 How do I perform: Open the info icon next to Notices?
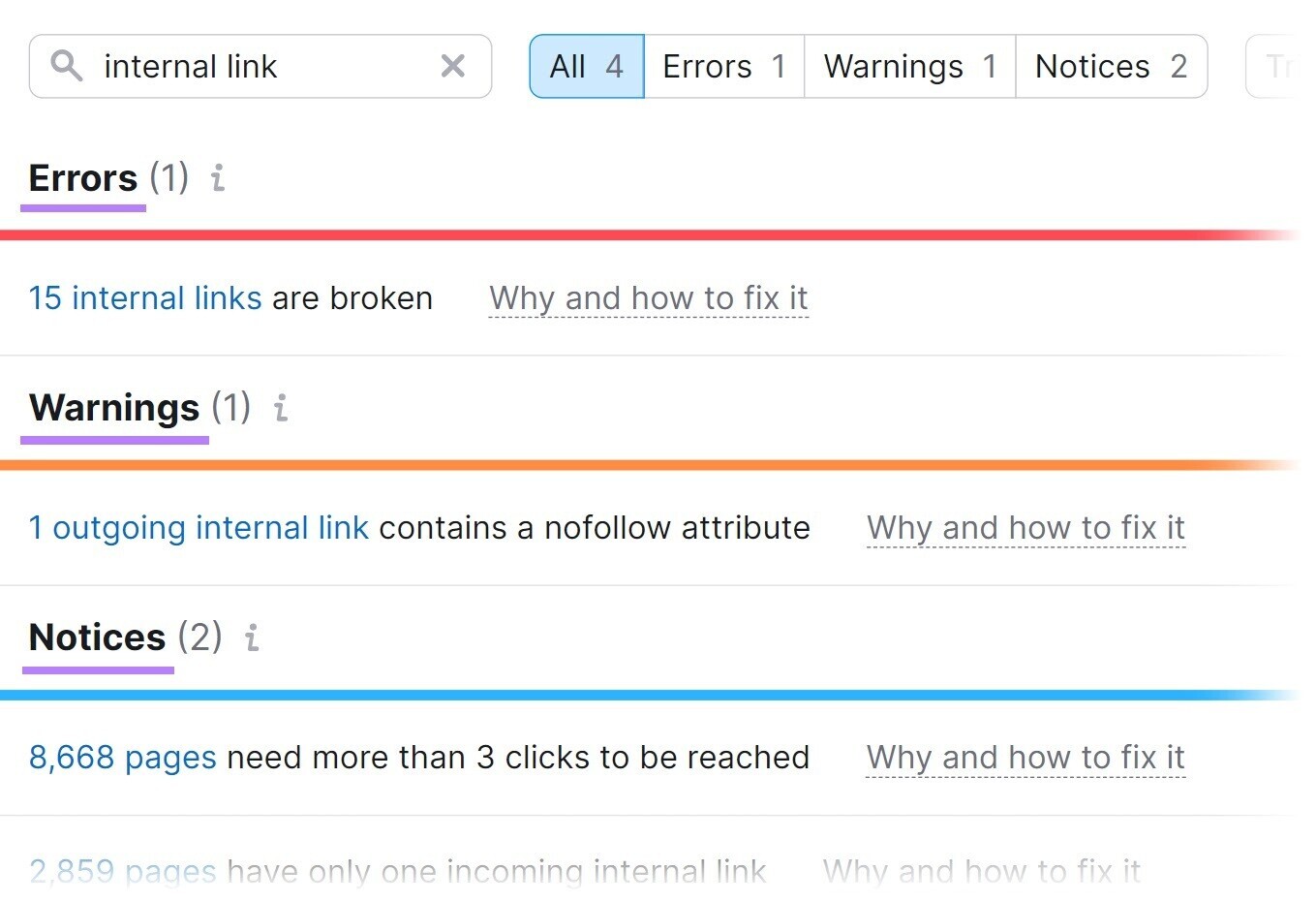coord(251,638)
